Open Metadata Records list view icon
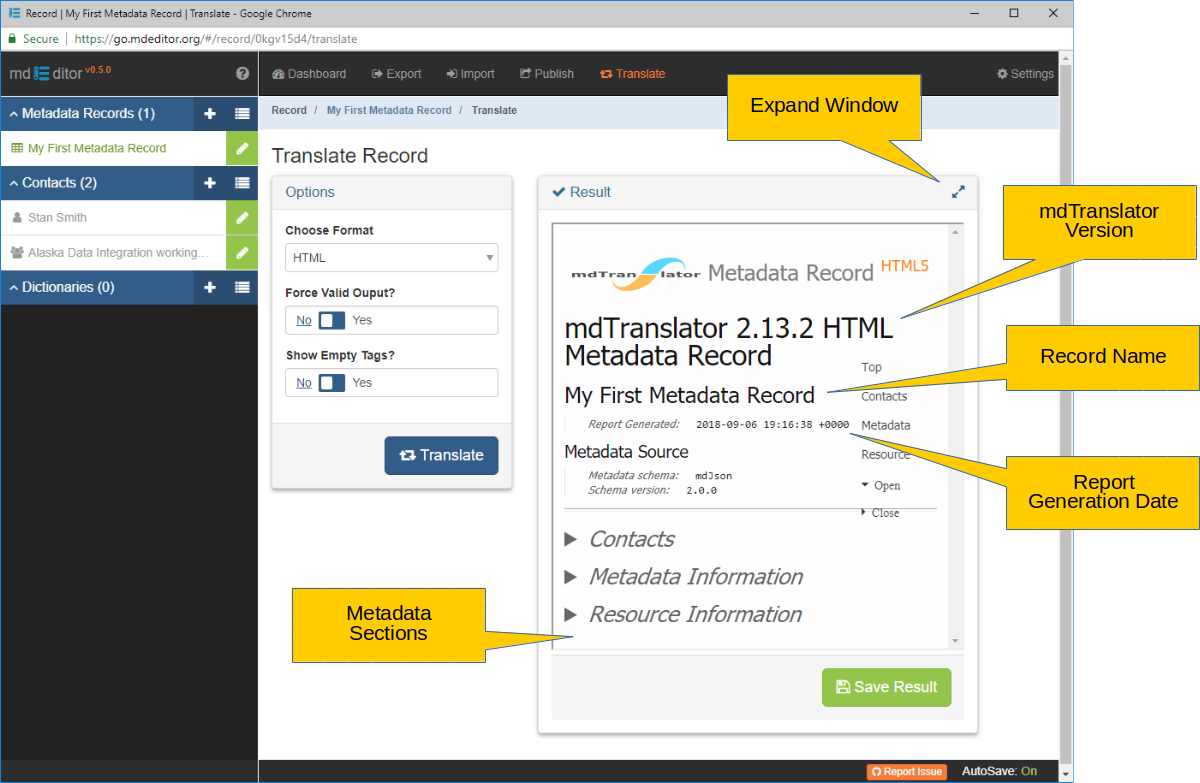The width and height of the screenshot is (1200, 783). (x=242, y=114)
